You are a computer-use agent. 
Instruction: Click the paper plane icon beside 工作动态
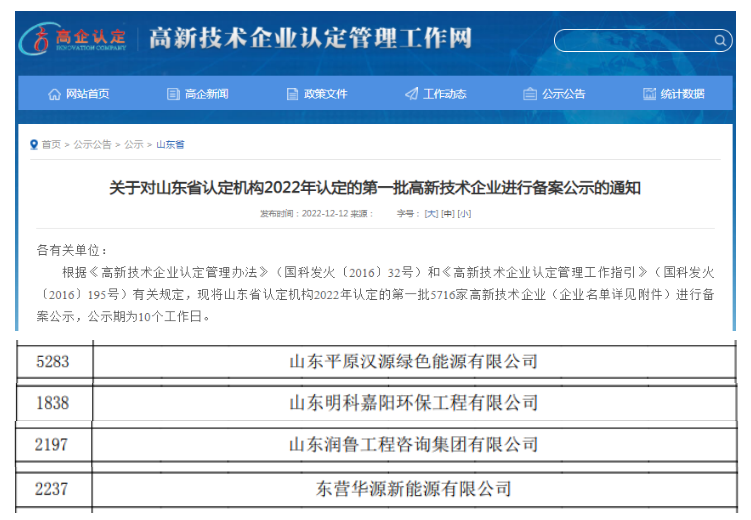[411, 94]
